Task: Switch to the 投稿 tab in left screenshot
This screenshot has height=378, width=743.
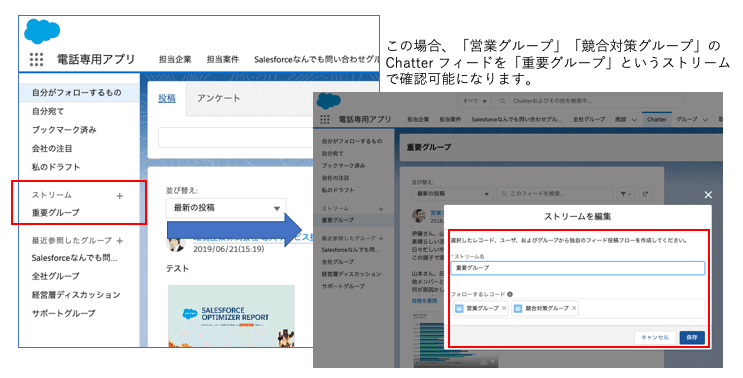Action: coord(167,99)
